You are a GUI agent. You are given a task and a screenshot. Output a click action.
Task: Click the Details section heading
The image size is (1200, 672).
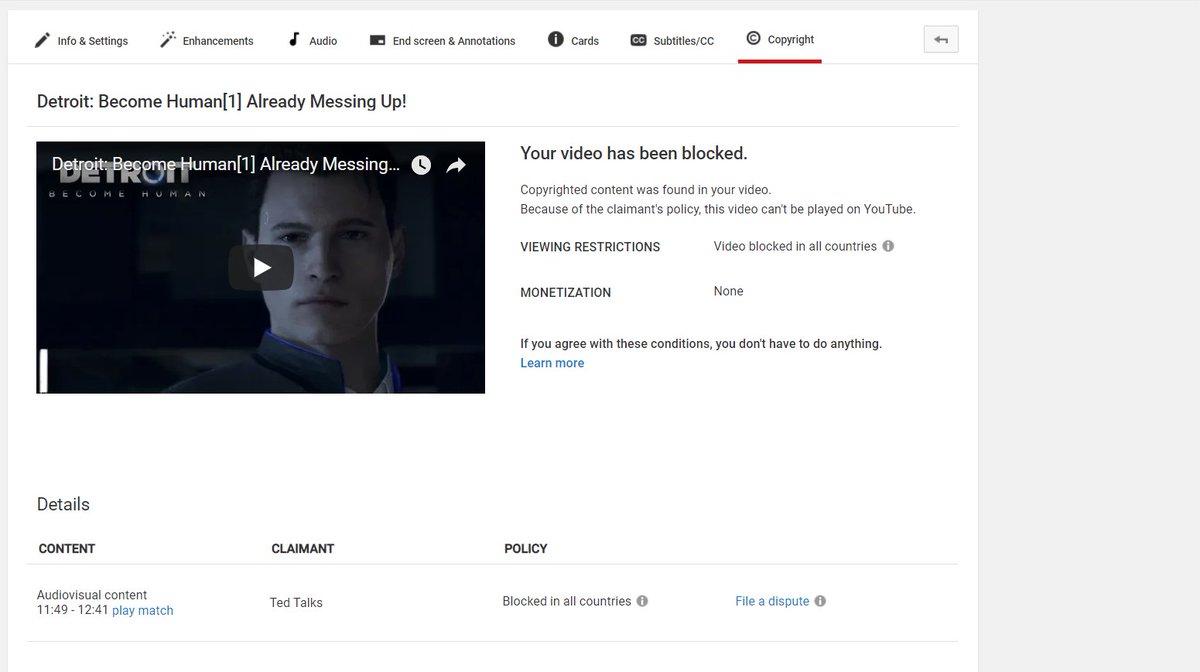[x=63, y=505]
